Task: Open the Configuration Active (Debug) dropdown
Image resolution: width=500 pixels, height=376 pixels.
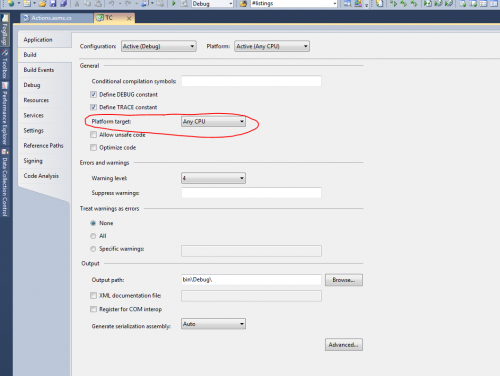Action: pyautogui.click(x=159, y=46)
